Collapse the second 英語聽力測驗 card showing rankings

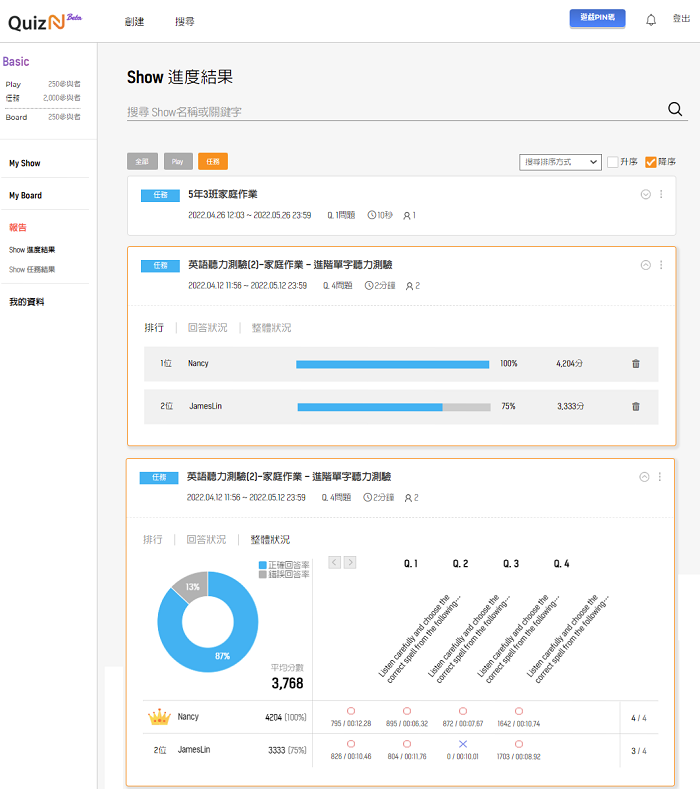pos(645,265)
